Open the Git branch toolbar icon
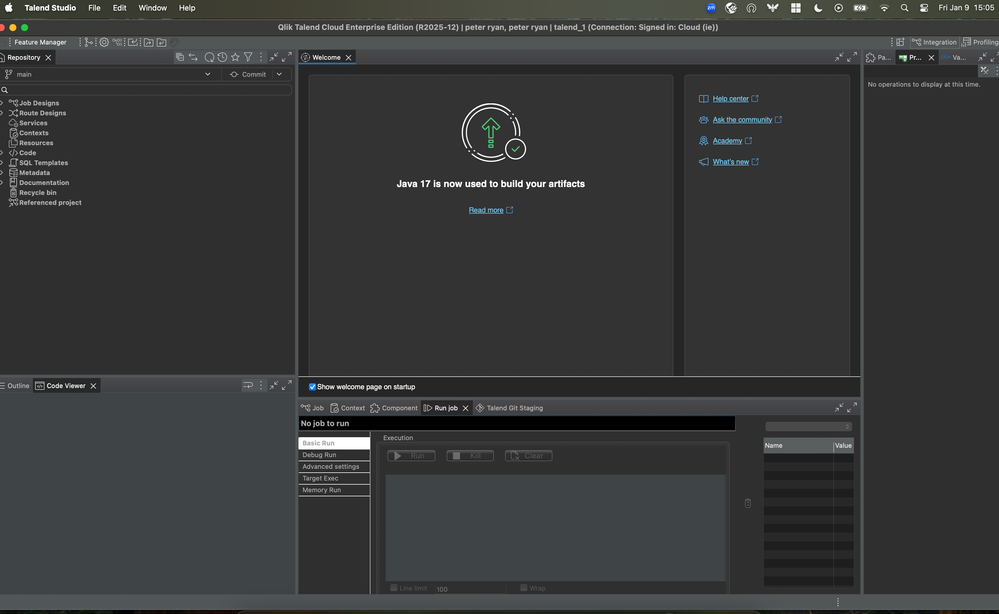This screenshot has width=999, height=614. click(89, 42)
